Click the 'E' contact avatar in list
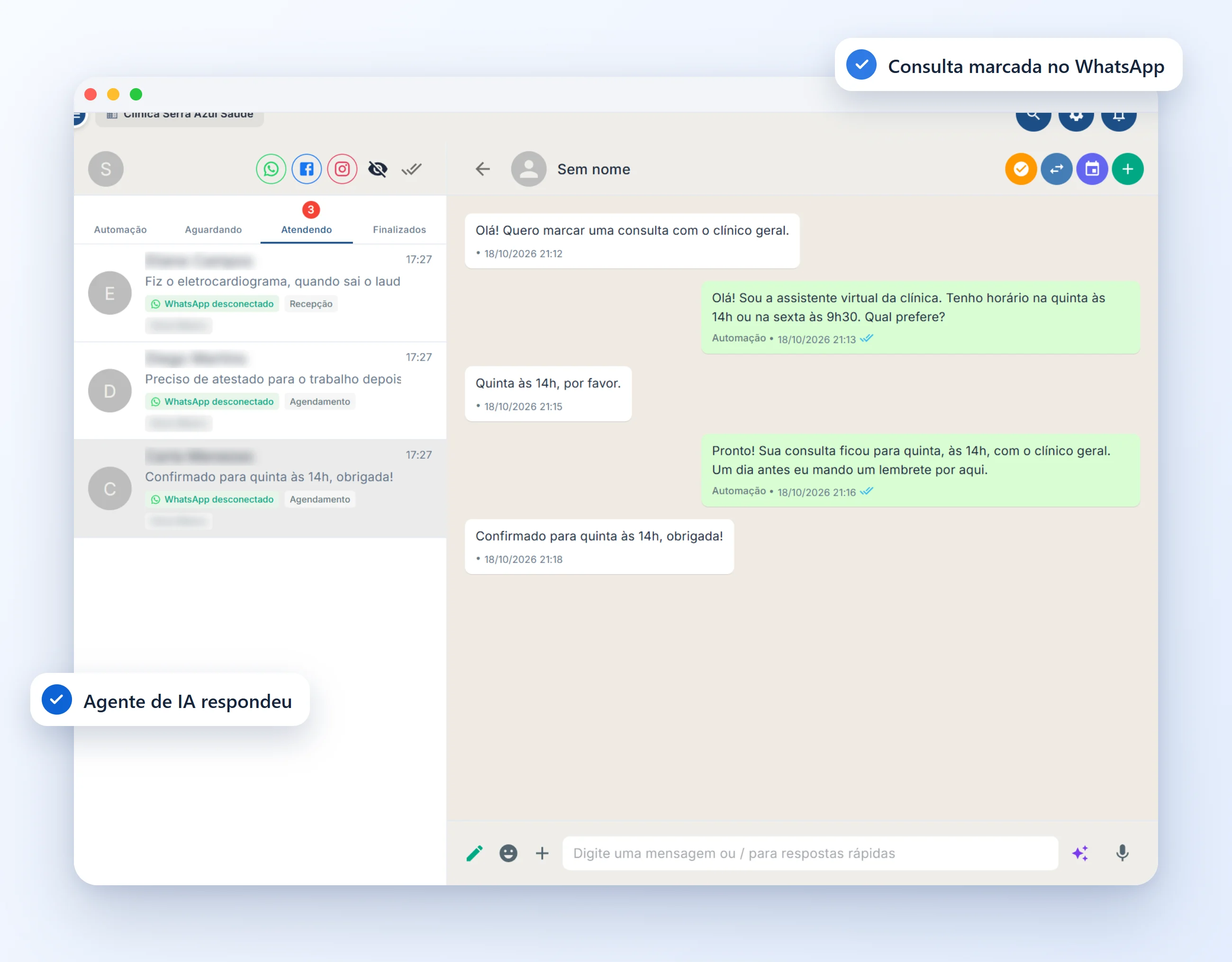The width and height of the screenshot is (1232, 962). point(110,293)
